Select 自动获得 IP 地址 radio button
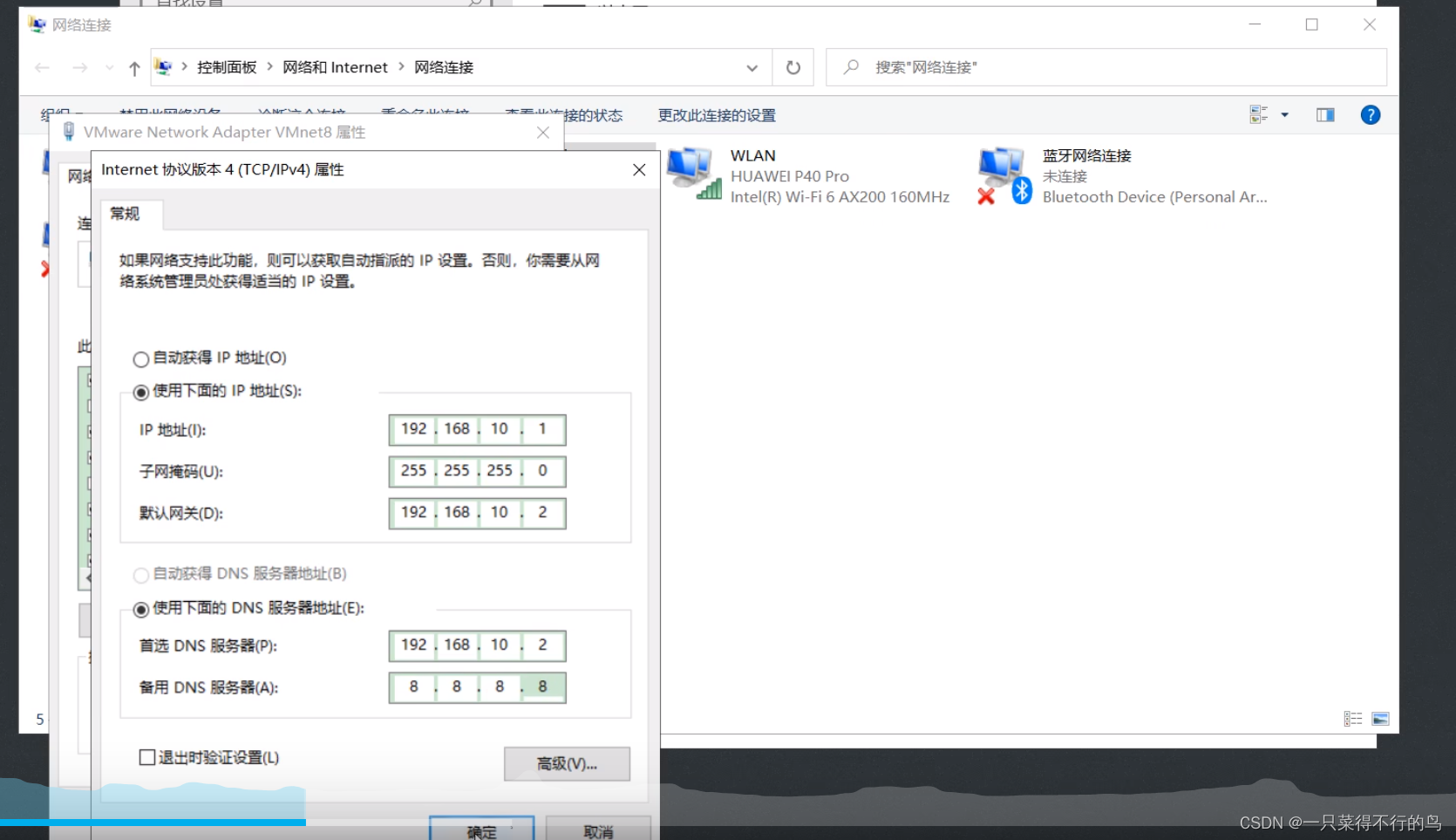The height and width of the screenshot is (840, 1456). click(140, 359)
